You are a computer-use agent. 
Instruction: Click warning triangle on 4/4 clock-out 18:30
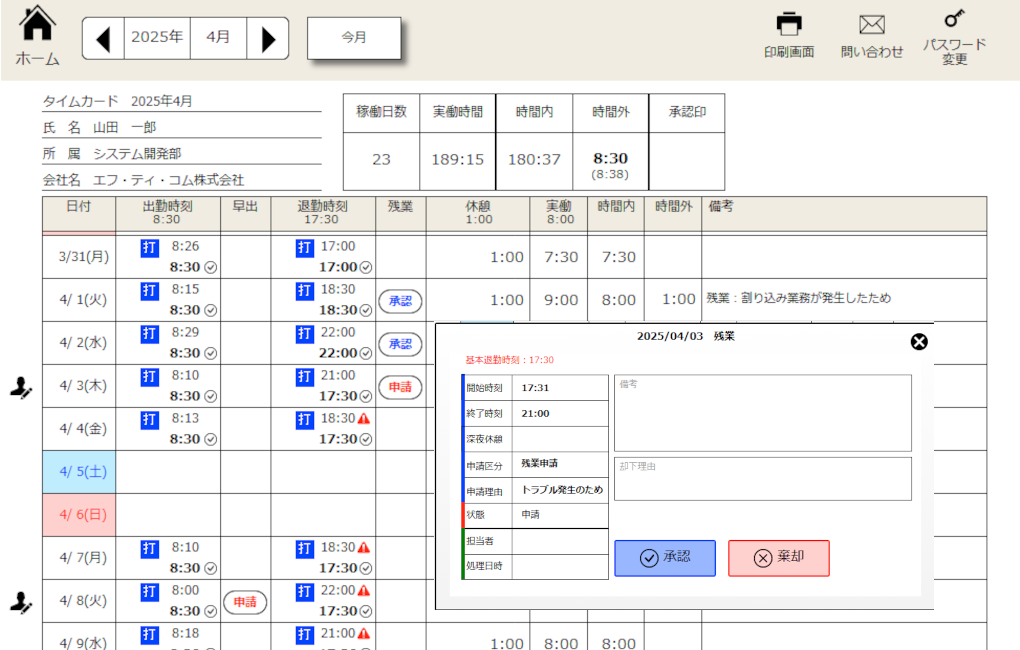pos(364,418)
